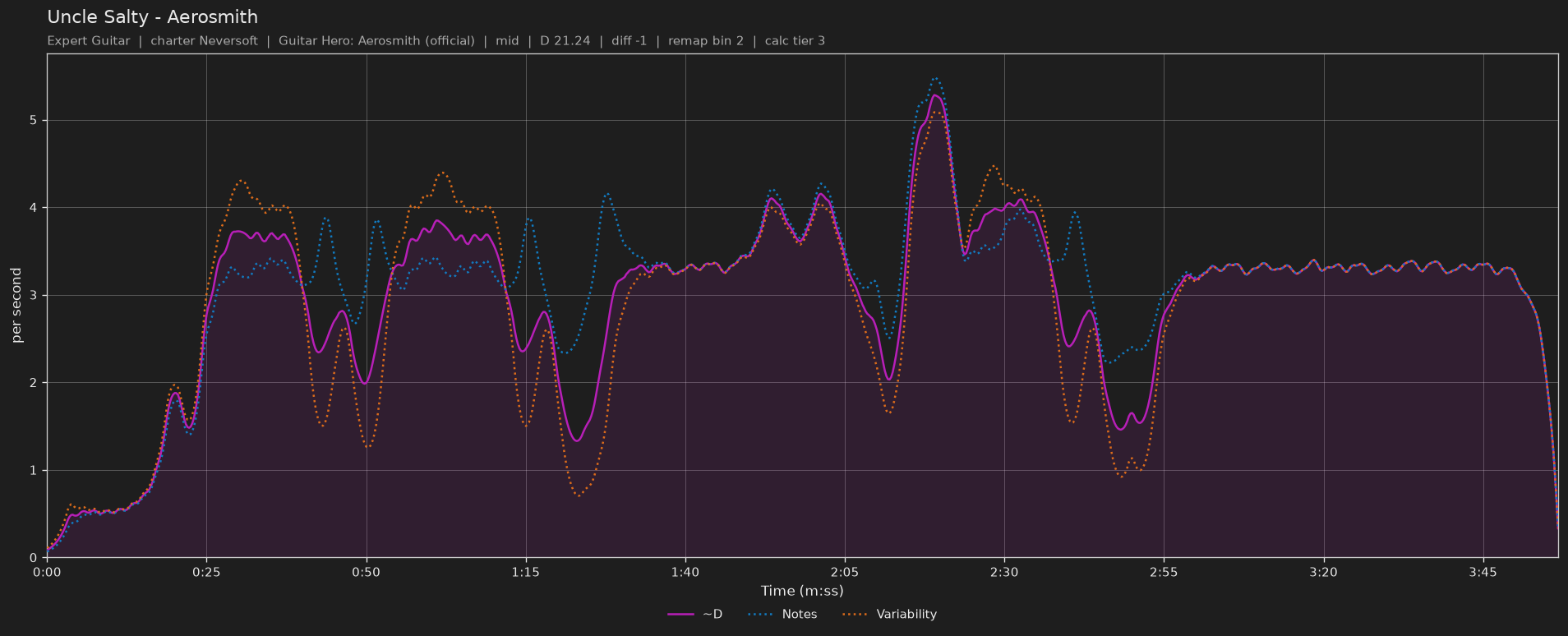Click the 0:25 time tick label
The height and width of the screenshot is (636, 1568).
coord(206,572)
